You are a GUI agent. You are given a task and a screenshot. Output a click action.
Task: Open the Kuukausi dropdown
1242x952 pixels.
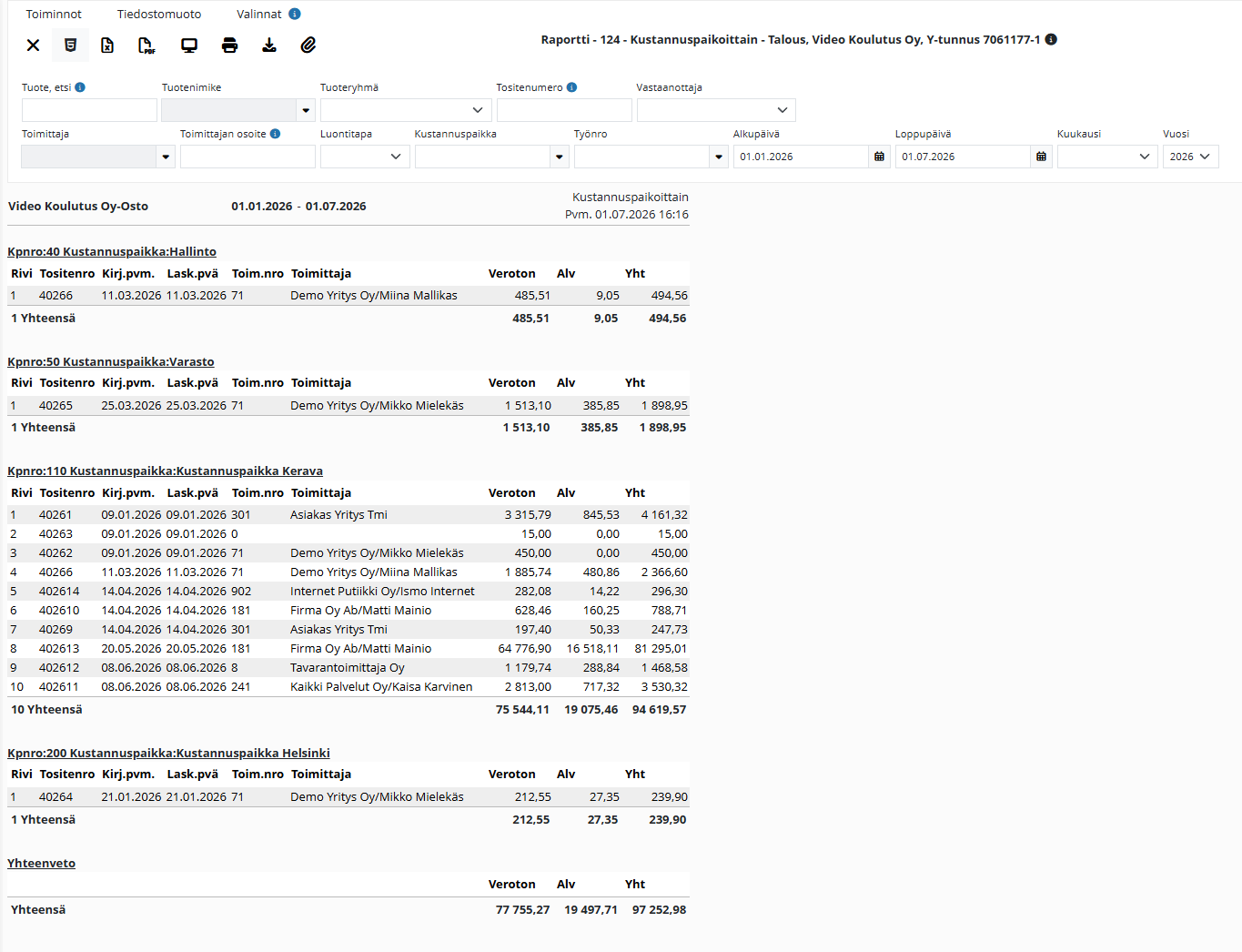click(1107, 157)
